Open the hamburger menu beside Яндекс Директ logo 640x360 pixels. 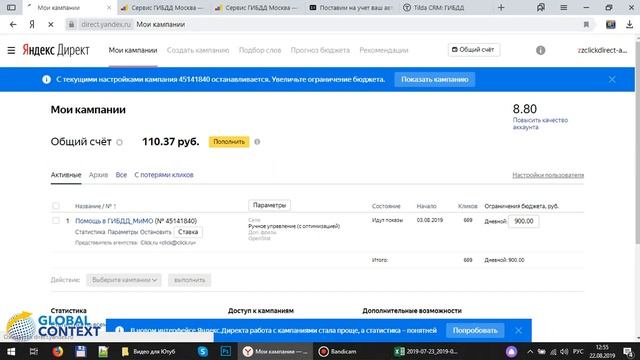[11, 50]
